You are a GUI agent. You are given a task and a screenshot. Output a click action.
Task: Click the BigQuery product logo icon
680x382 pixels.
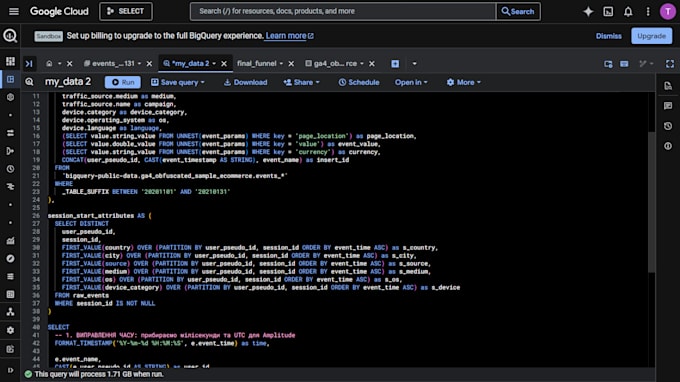[10, 36]
